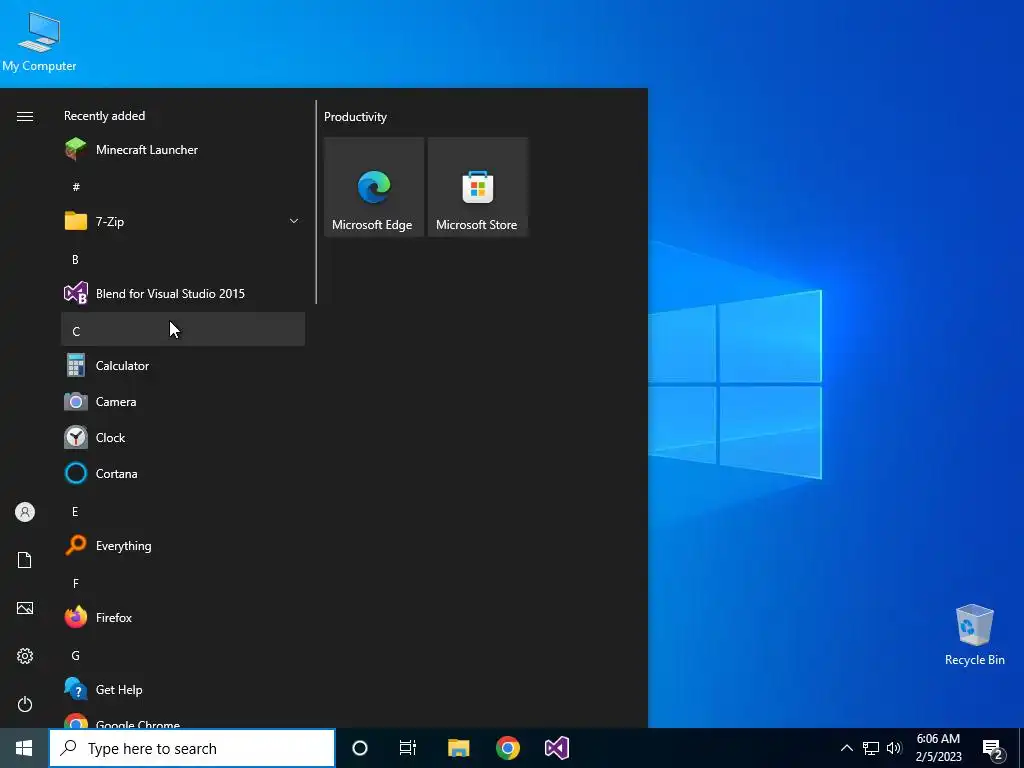This screenshot has height=768, width=1024.
Task: Open Settings gear in Start menu
Action: 25,656
